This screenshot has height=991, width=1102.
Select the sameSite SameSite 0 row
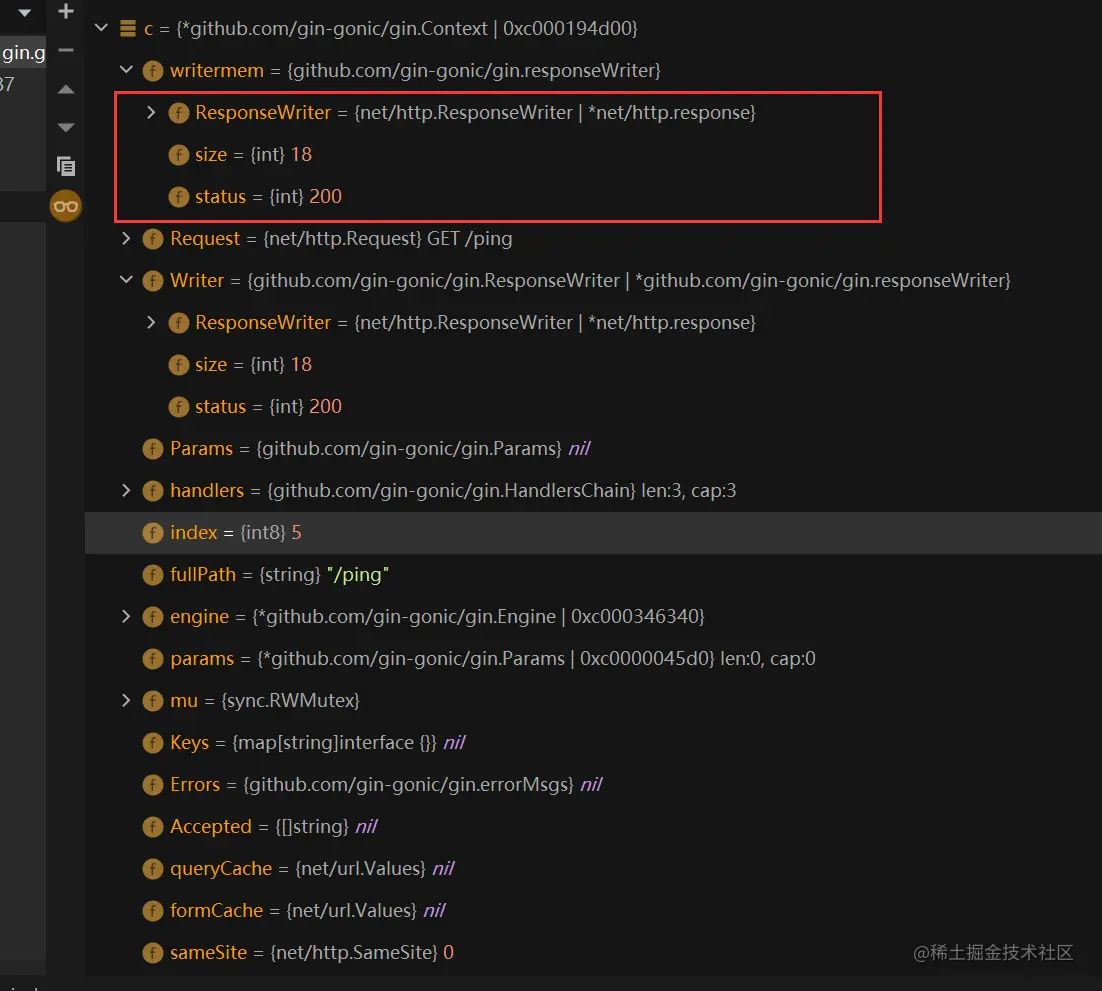[593, 953]
